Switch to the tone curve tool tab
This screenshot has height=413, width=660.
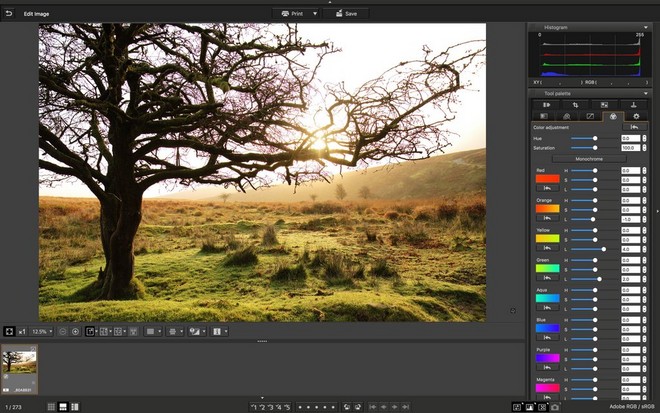click(590, 116)
